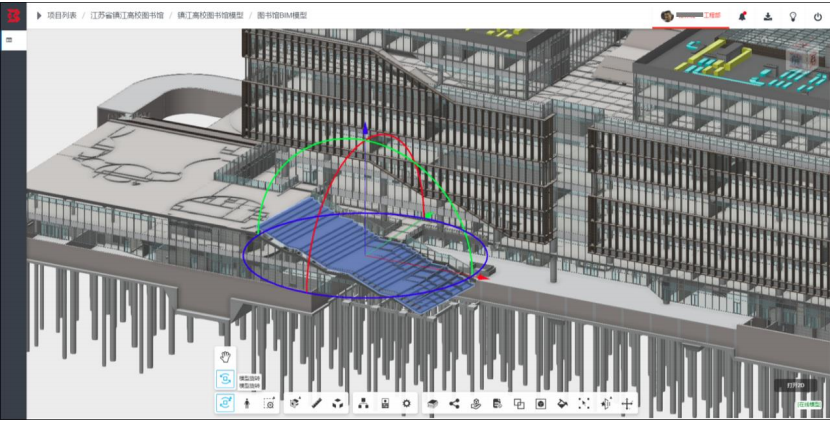Screen dimensions: 830x421
Task: Click the 打开2D button
Action: click(x=796, y=385)
